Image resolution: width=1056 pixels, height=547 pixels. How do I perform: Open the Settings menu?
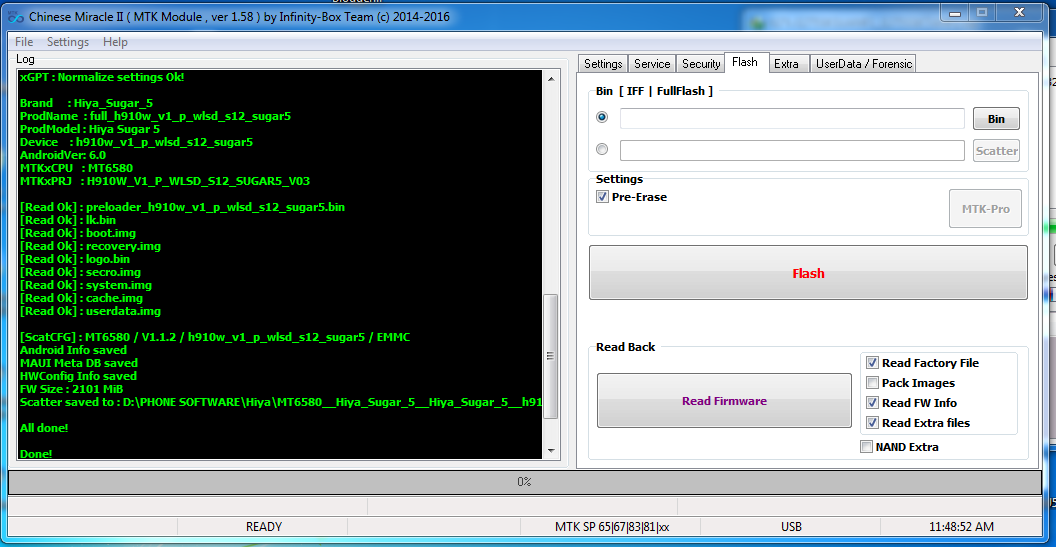[68, 42]
